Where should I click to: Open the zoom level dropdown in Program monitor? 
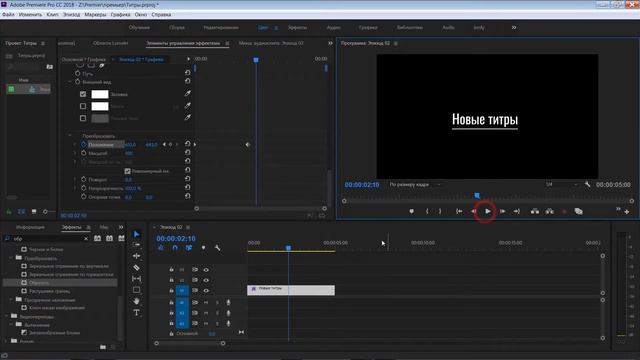click(x=415, y=184)
